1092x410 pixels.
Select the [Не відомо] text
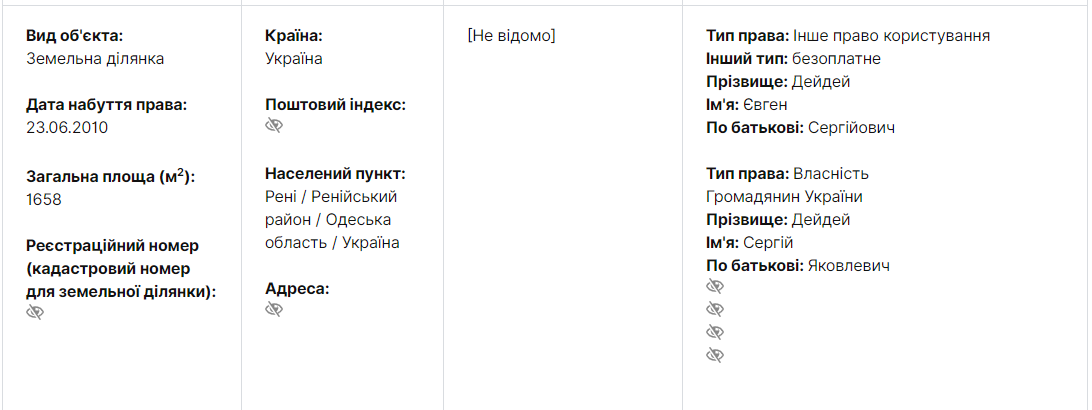tap(511, 36)
